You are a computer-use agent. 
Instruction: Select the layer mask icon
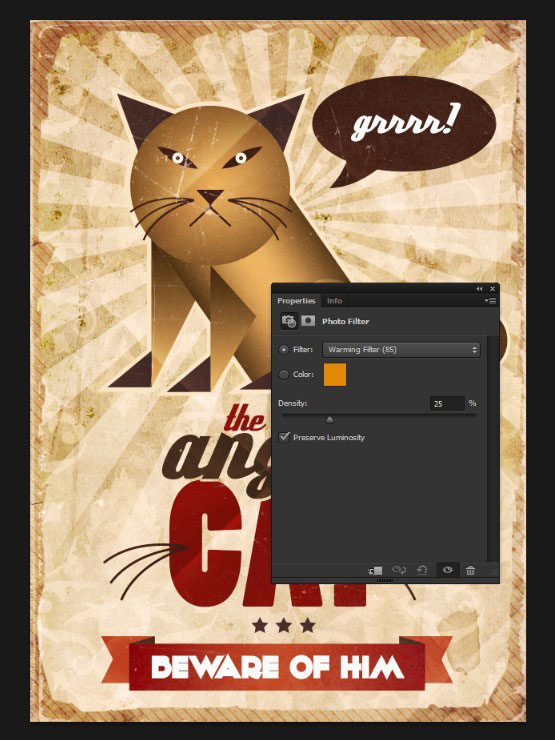pos(308,321)
